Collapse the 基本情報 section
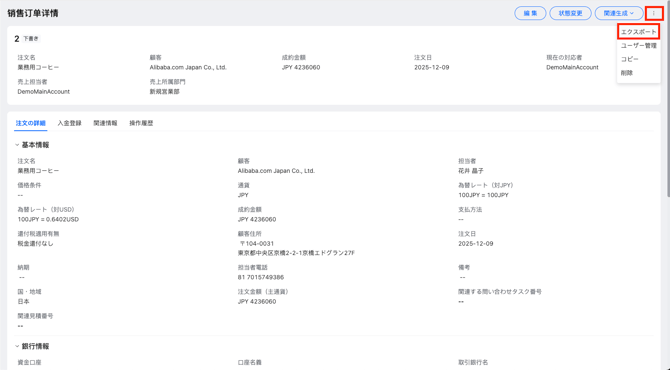Viewport: 670px width, 370px height. (x=17, y=145)
